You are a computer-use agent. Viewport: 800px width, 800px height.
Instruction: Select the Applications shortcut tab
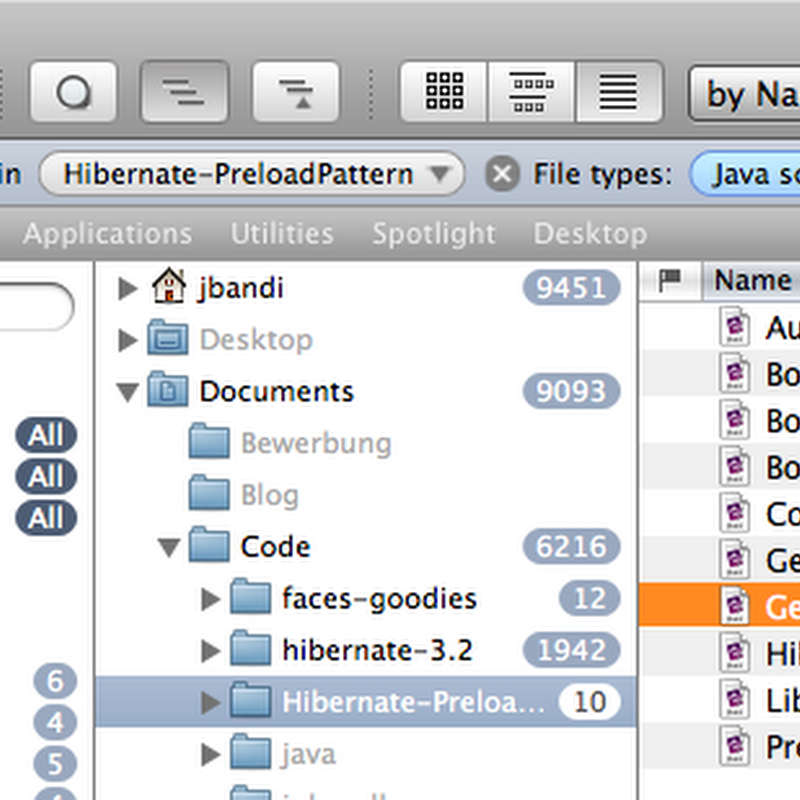point(107,234)
